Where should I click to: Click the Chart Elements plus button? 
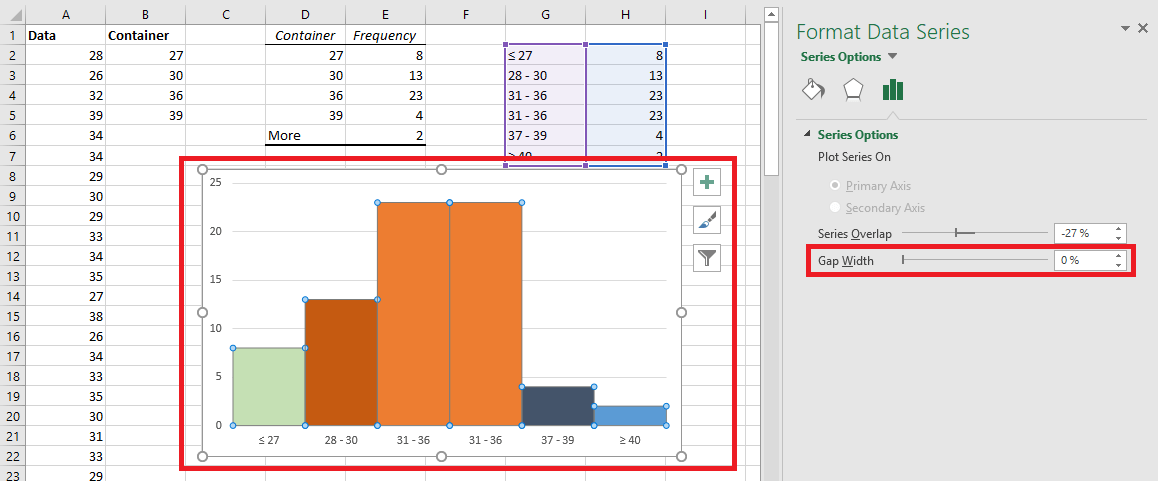coord(707,182)
